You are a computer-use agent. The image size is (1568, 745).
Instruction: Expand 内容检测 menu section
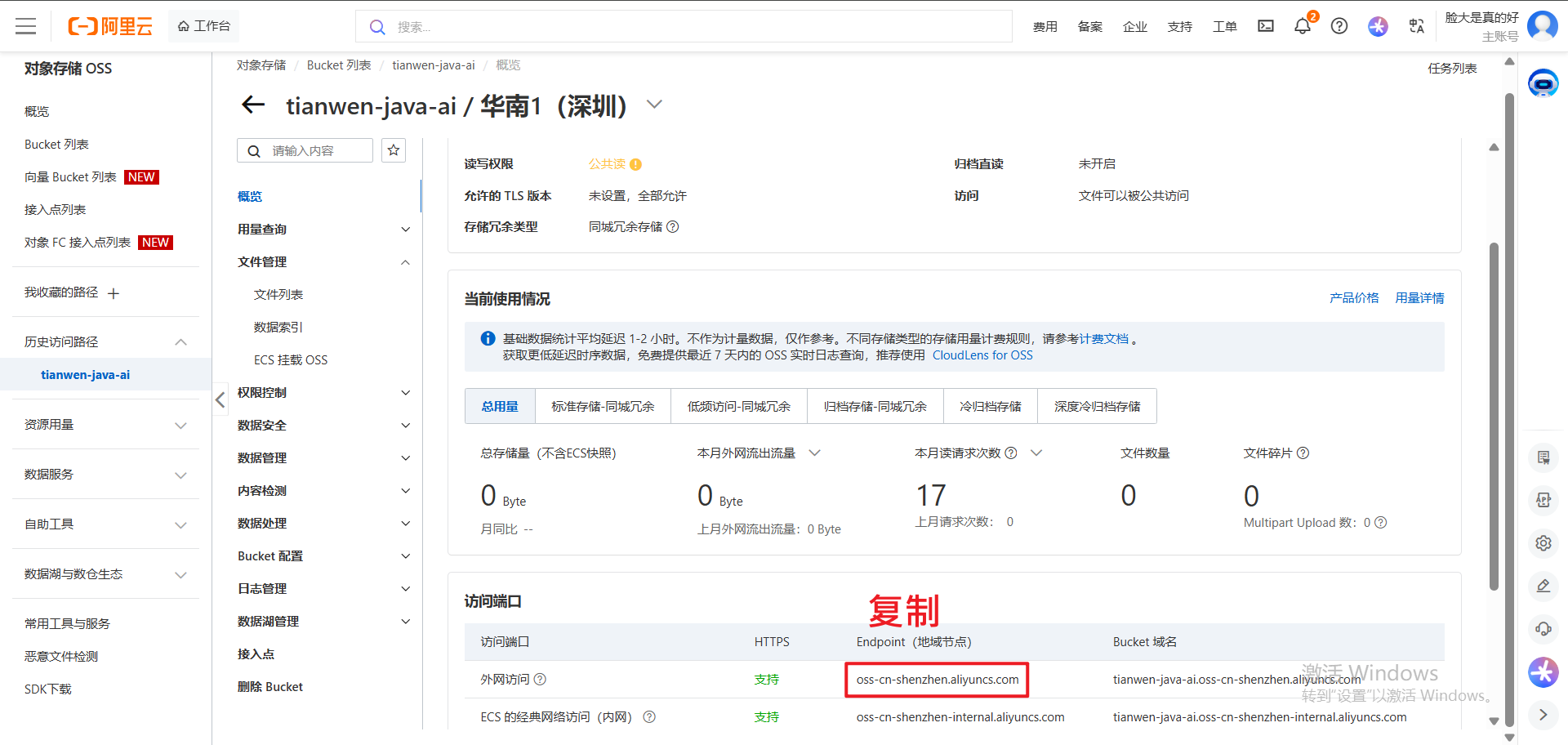[x=406, y=491]
